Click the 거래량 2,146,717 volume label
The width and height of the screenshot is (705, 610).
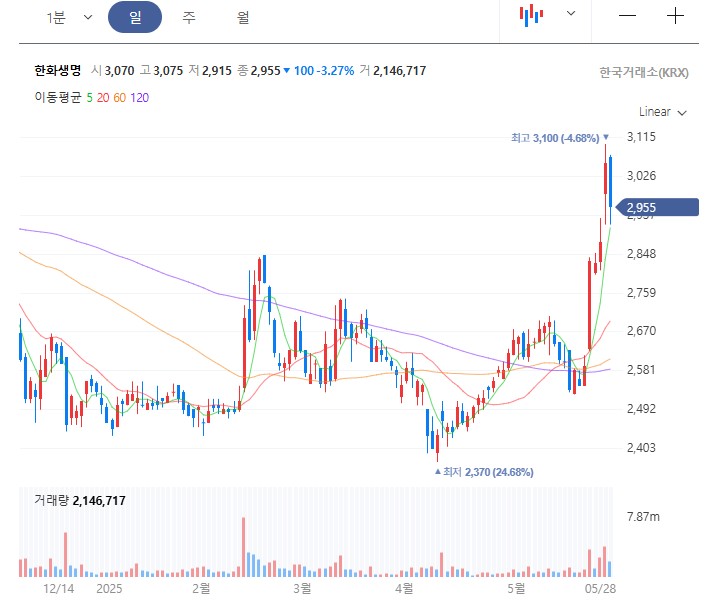[x=80, y=500]
